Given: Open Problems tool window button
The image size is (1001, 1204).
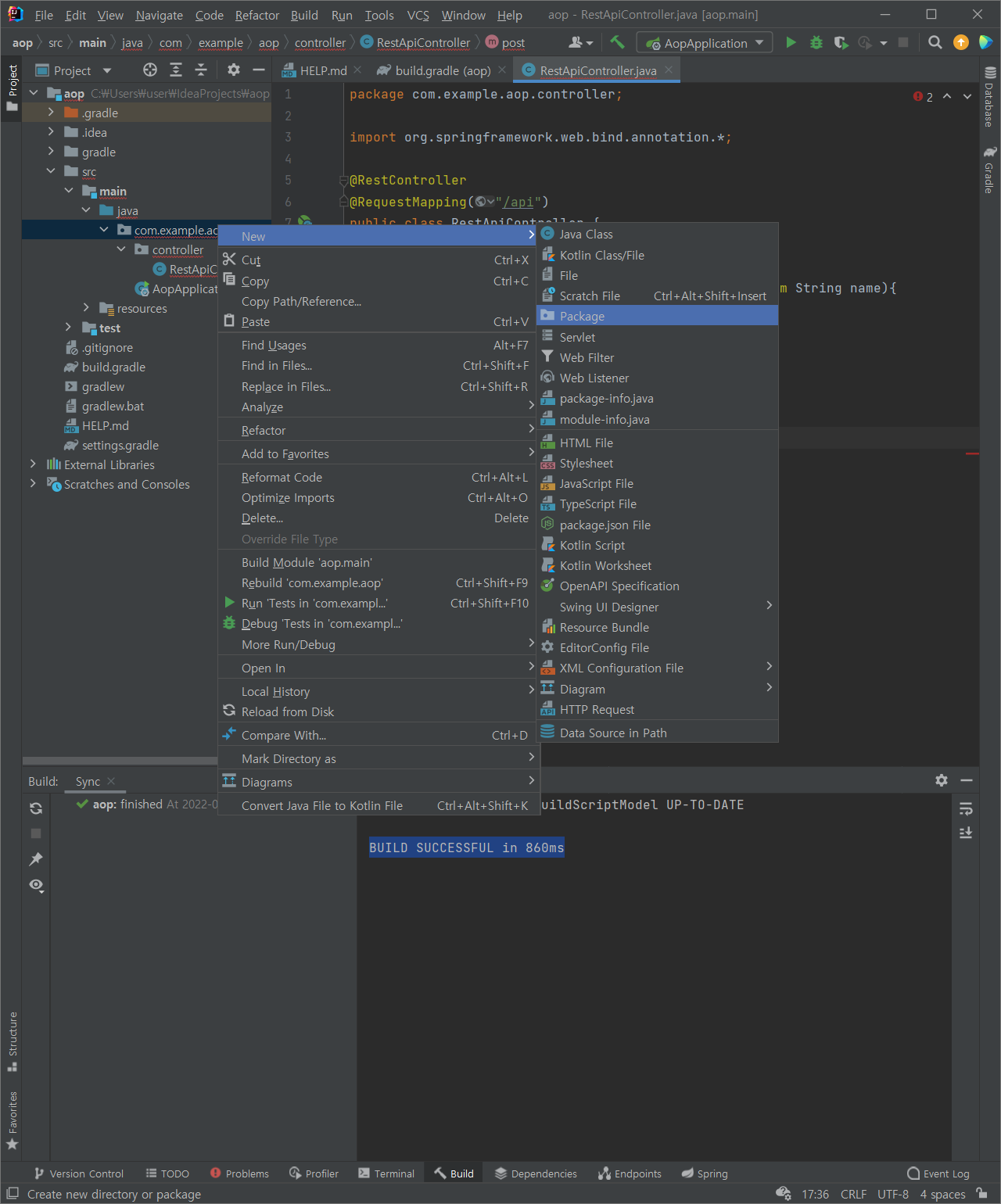Looking at the screenshot, I should 239,1174.
